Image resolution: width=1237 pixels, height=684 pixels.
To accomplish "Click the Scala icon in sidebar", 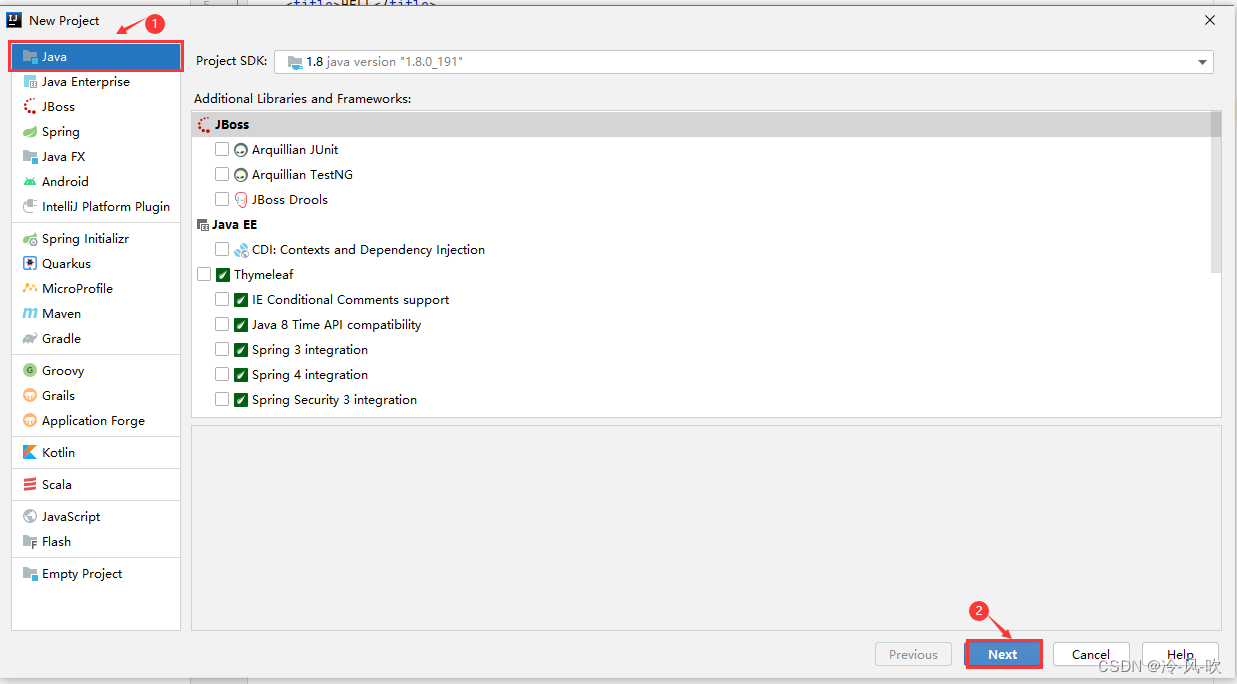I will point(30,485).
